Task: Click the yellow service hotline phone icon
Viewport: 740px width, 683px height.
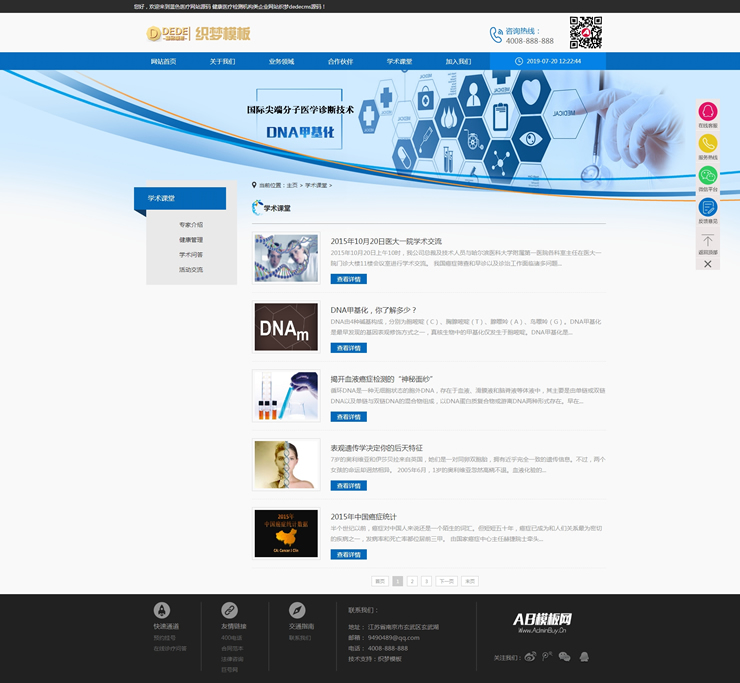Action: point(707,144)
